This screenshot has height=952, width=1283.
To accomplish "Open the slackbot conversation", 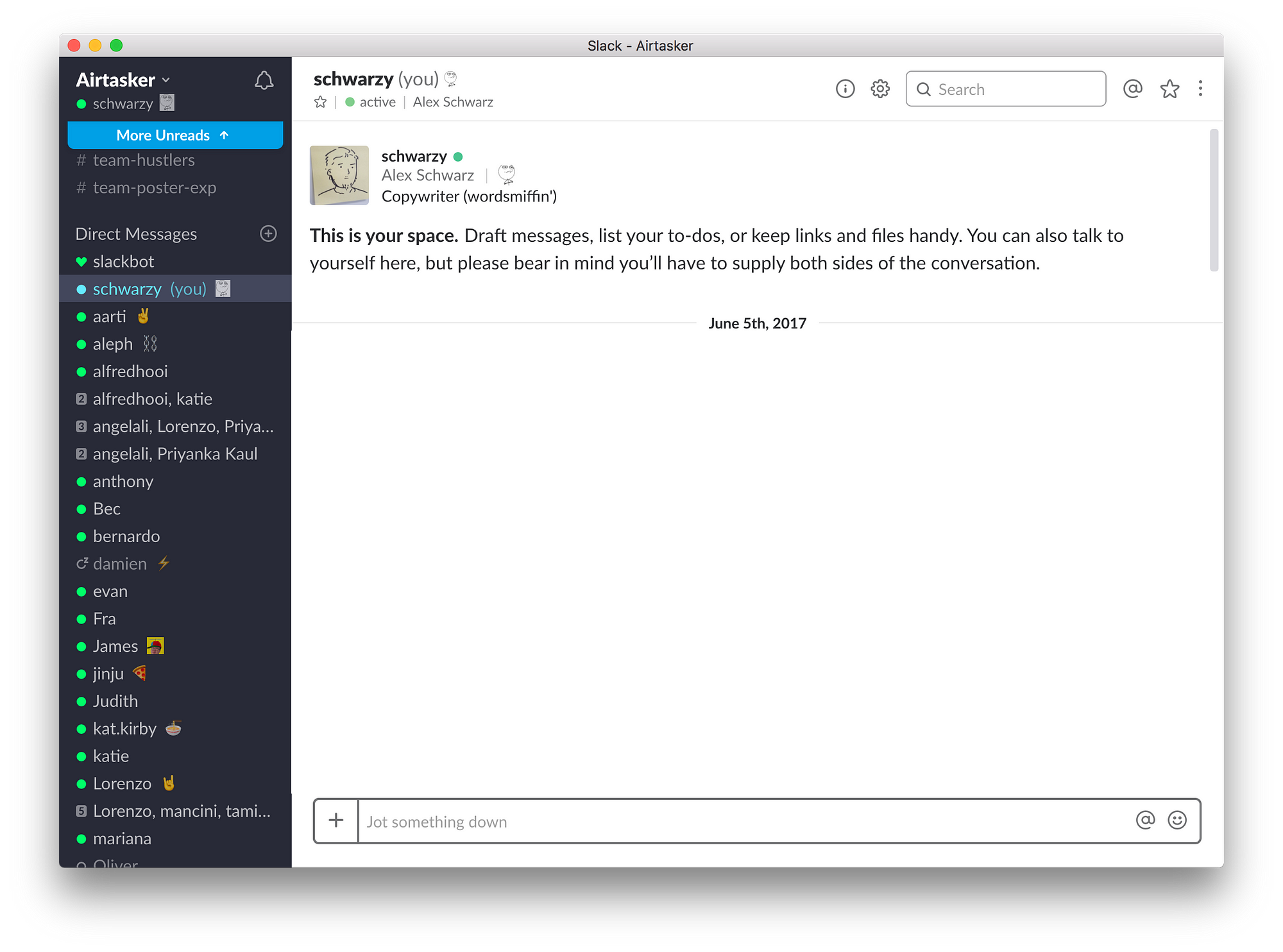I will click(175, 262).
